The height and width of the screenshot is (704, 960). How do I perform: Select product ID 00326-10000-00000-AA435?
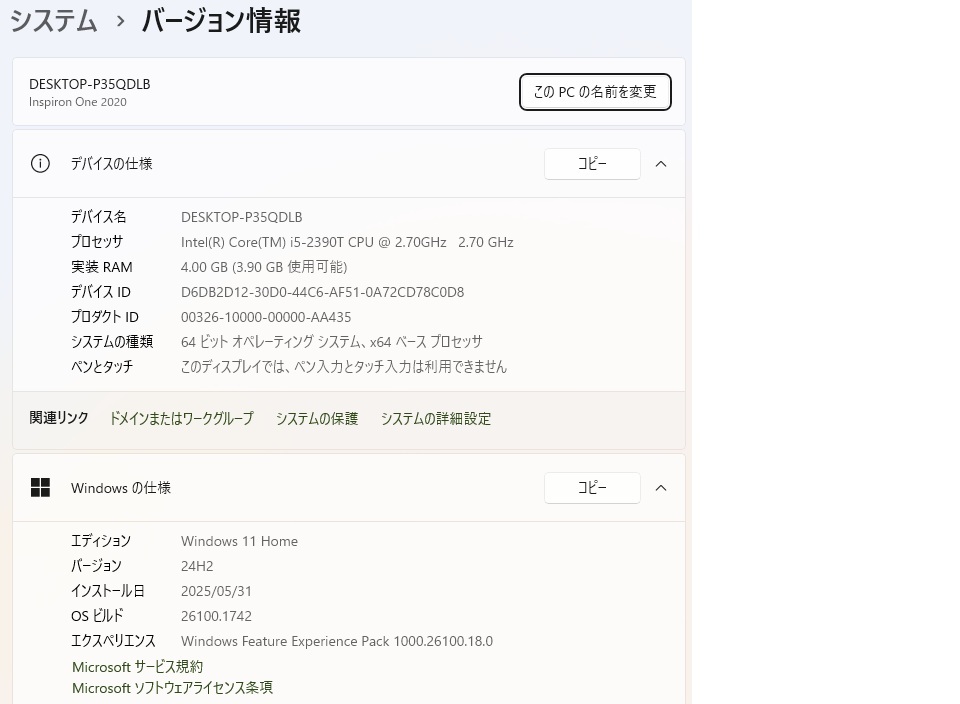point(266,317)
